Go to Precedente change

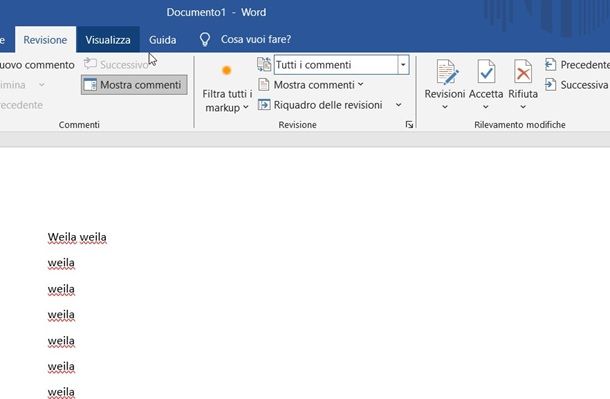point(577,65)
